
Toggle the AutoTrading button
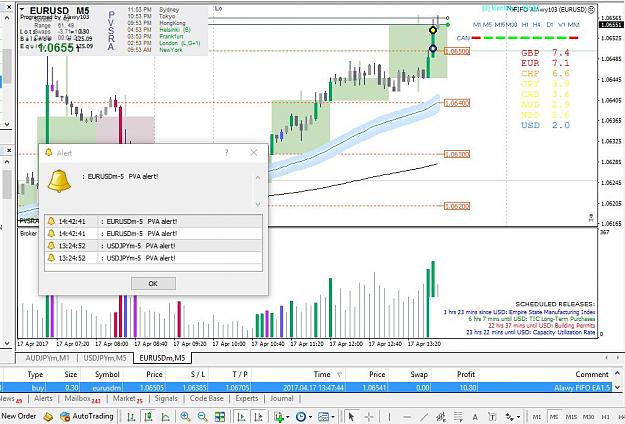pyautogui.click(x=86, y=416)
